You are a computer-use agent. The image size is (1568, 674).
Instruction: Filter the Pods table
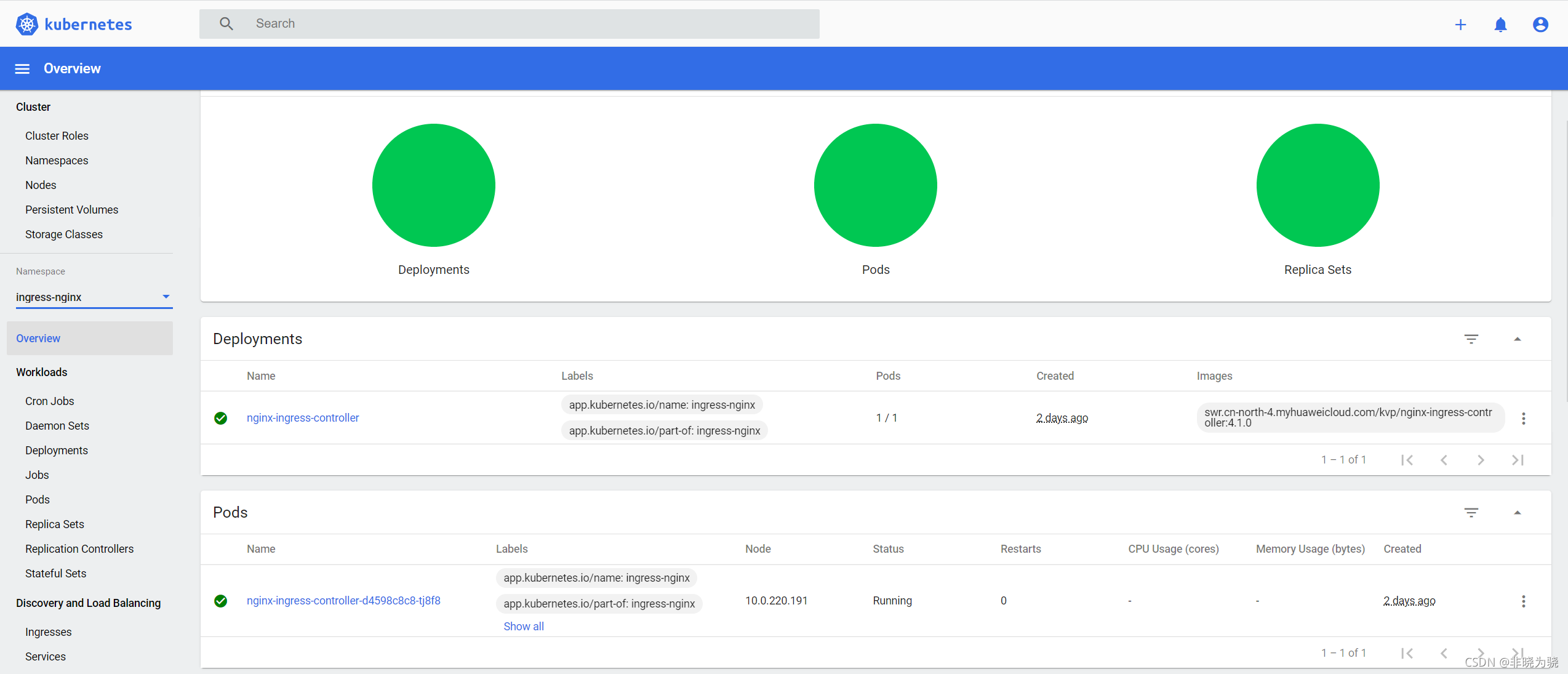(1471, 513)
